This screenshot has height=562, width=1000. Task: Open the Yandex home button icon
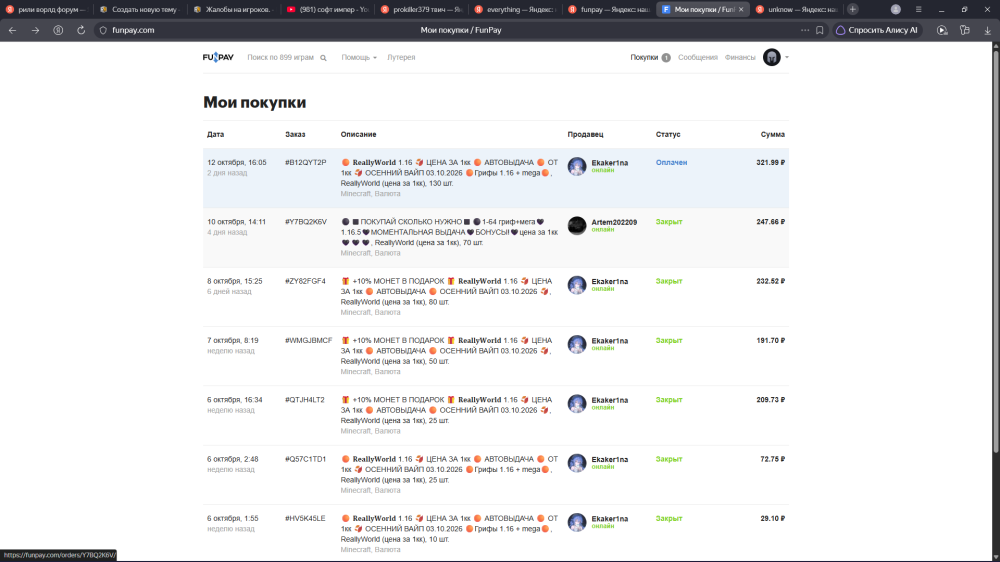click(58, 30)
